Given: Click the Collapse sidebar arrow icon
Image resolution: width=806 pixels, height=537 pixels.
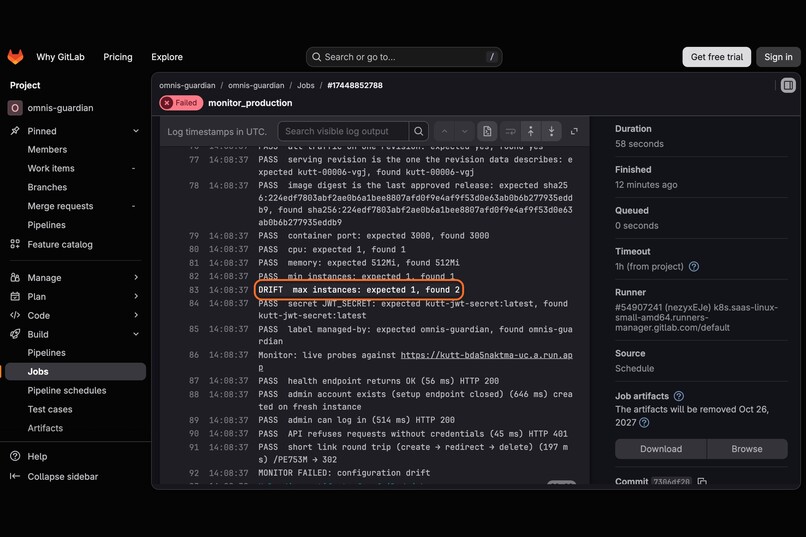Looking at the screenshot, I should pos(15,476).
